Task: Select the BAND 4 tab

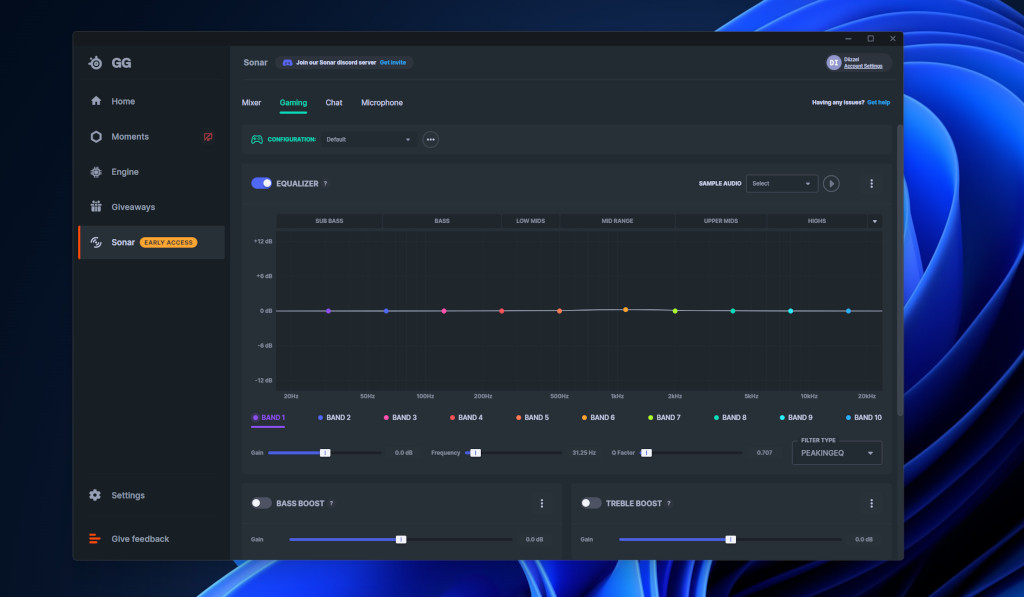Action: point(466,417)
